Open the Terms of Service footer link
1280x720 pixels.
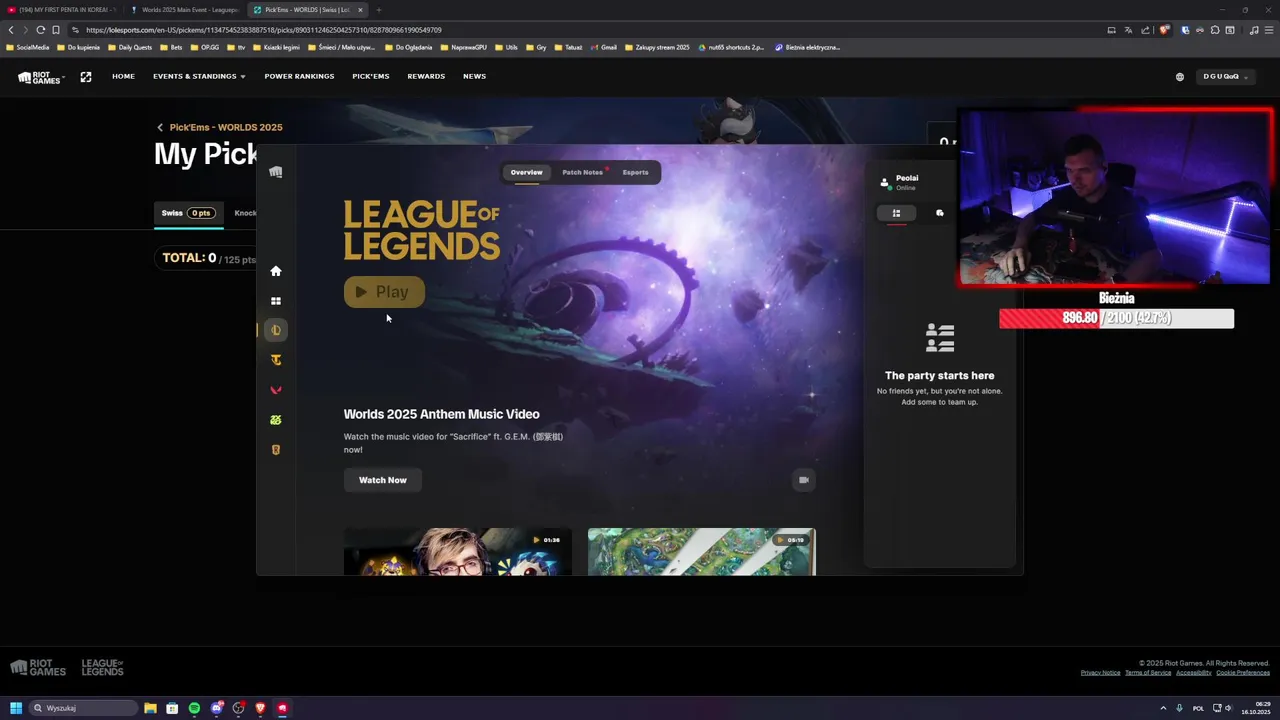coord(1148,673)
